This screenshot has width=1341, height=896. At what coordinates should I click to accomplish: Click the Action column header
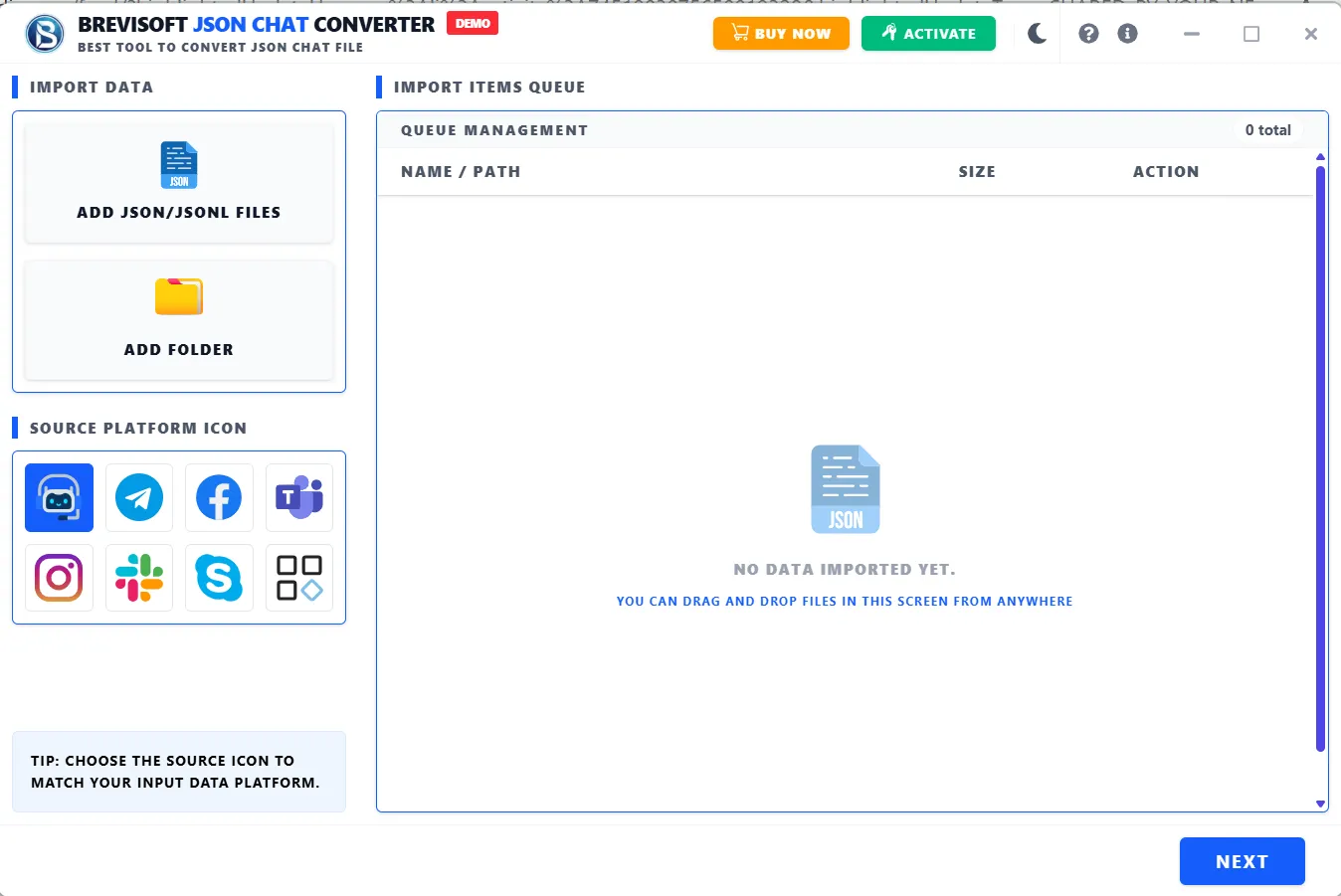(x=1166, y=172)
